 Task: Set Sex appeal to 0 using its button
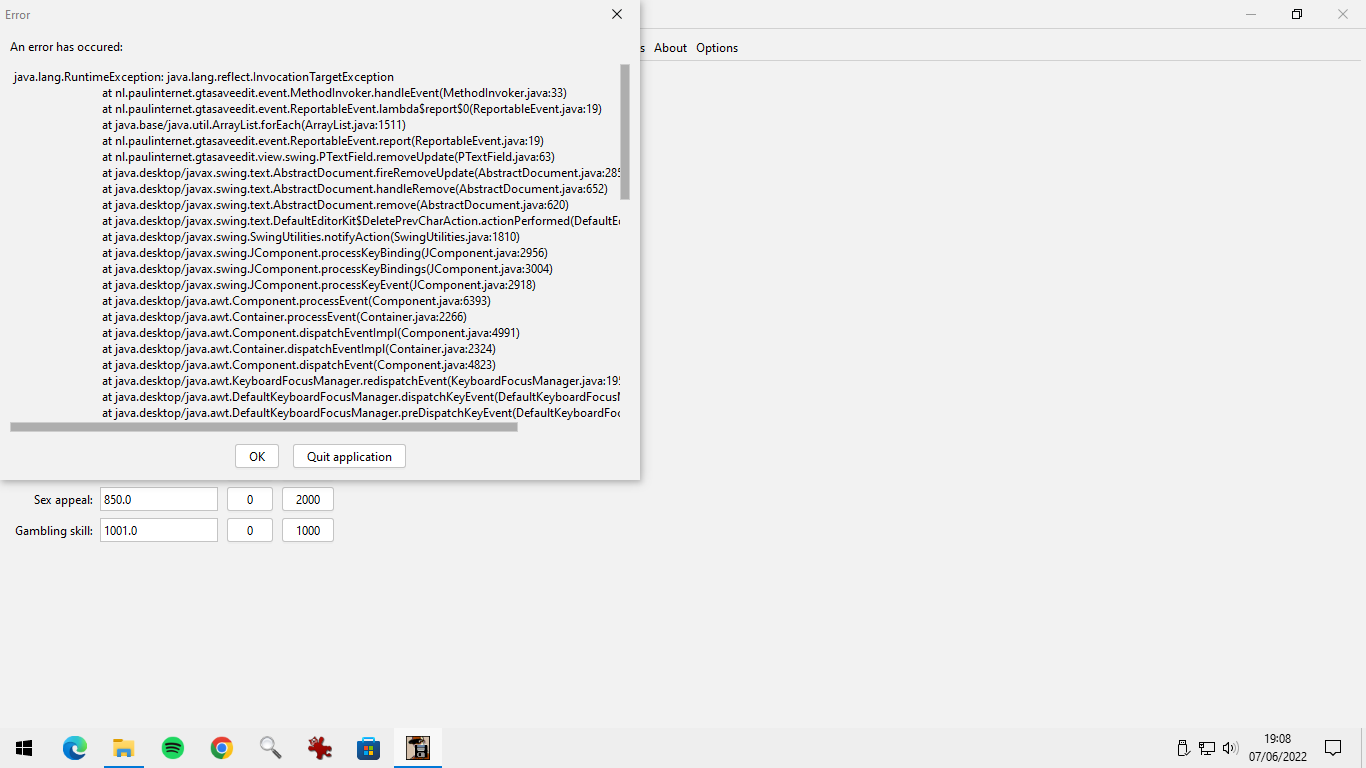249,499
